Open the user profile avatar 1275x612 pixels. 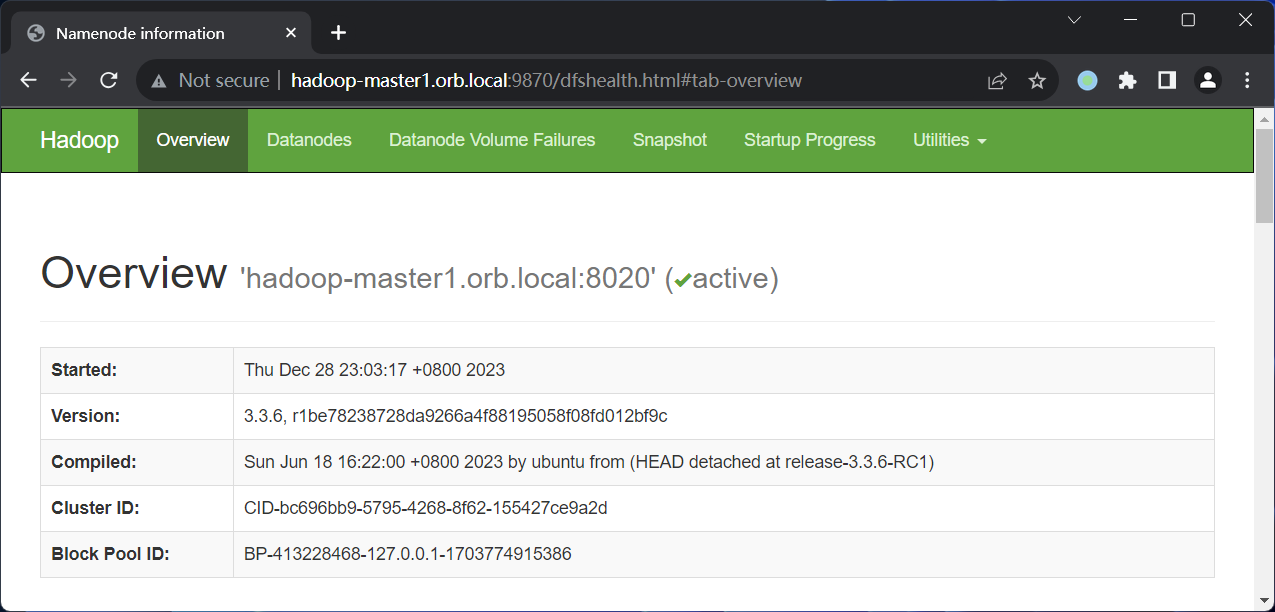(x=1207, y=81)
